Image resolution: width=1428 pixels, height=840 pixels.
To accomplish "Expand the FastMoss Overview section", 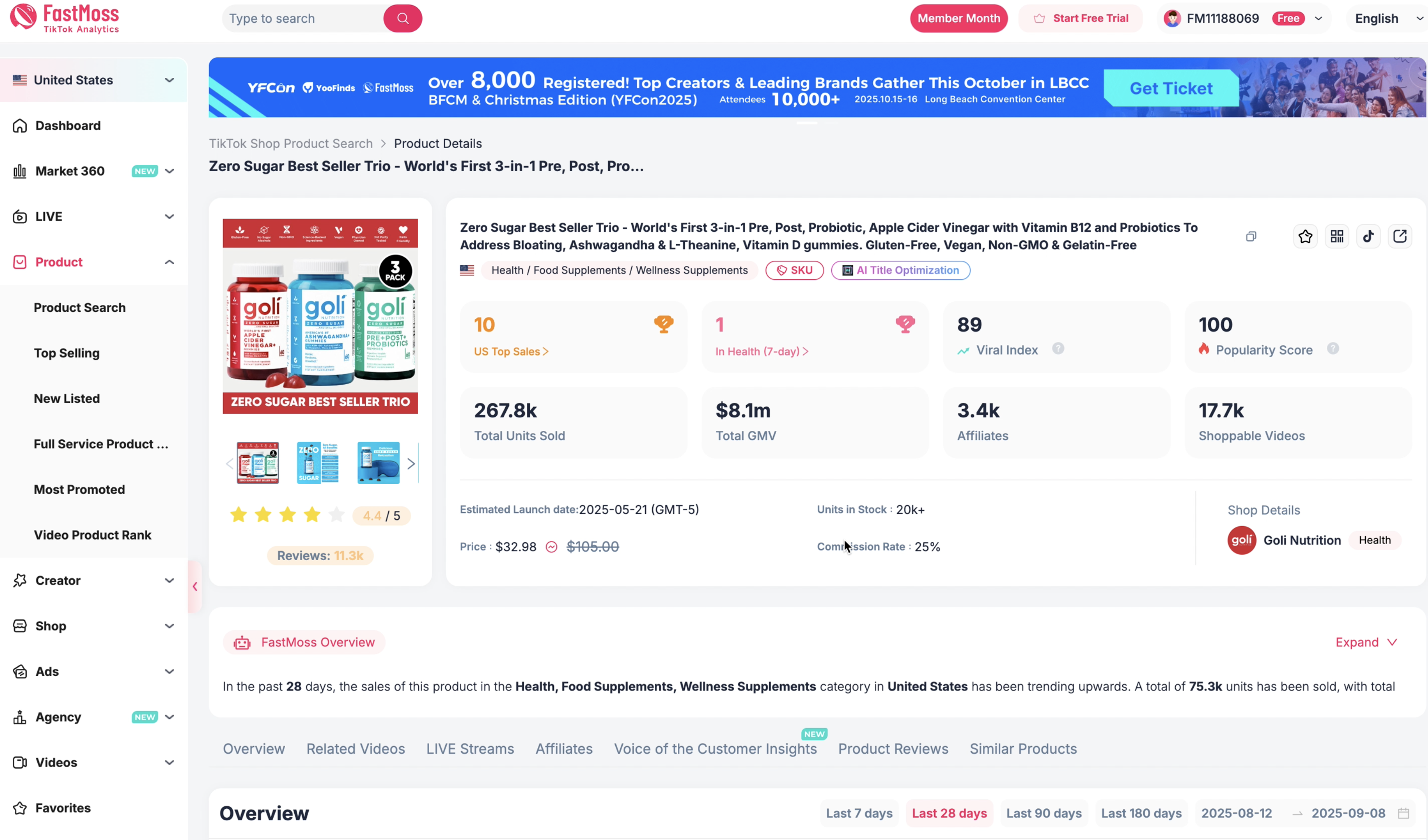I will pyautogui.click(x=1366, y=642).
